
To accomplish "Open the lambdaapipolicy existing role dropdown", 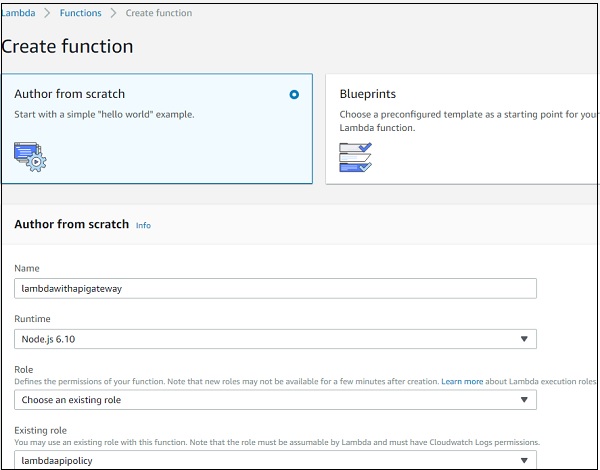I will tap(276, 459).
